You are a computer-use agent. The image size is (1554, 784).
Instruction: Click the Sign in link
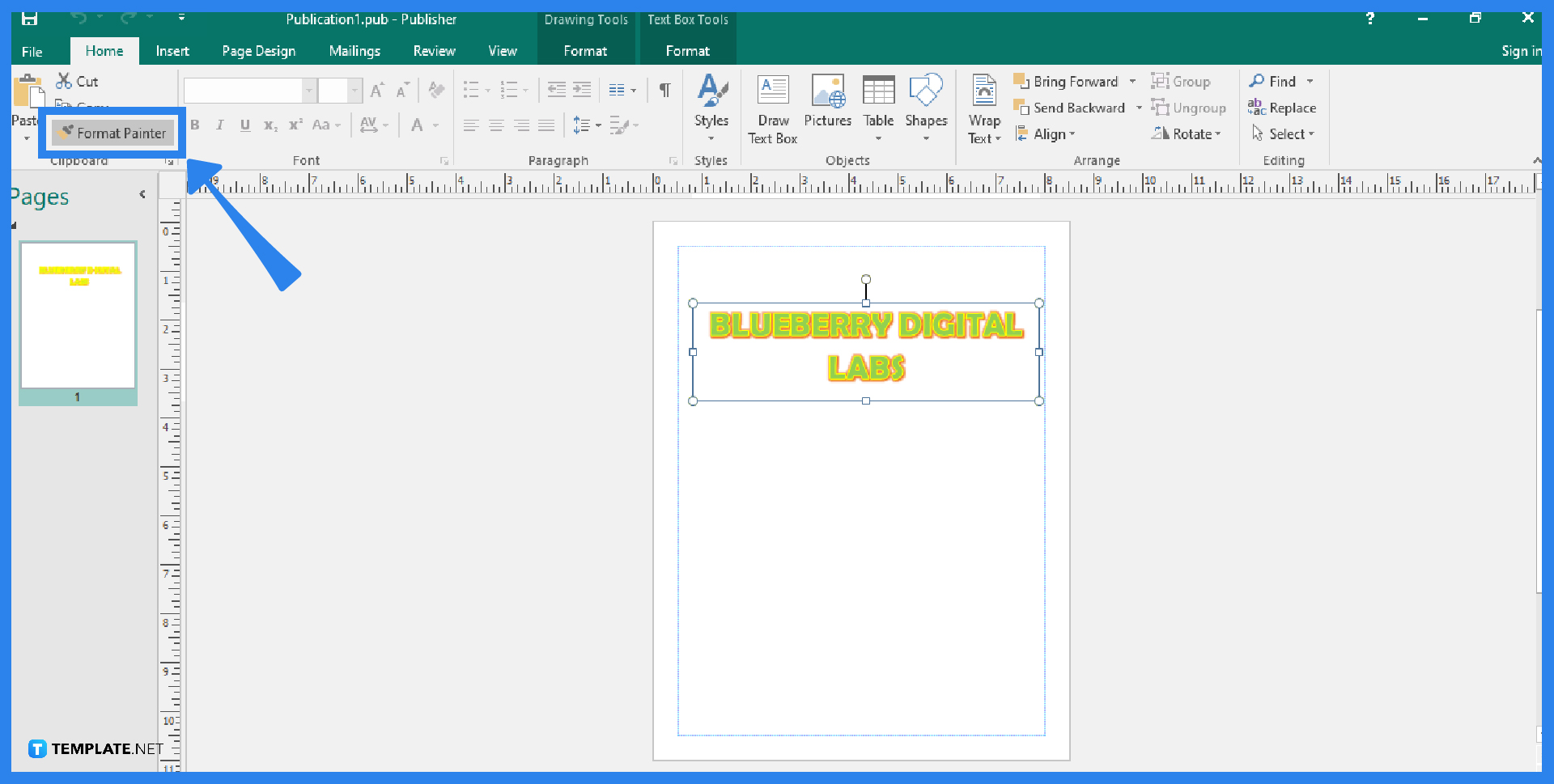1521,50
